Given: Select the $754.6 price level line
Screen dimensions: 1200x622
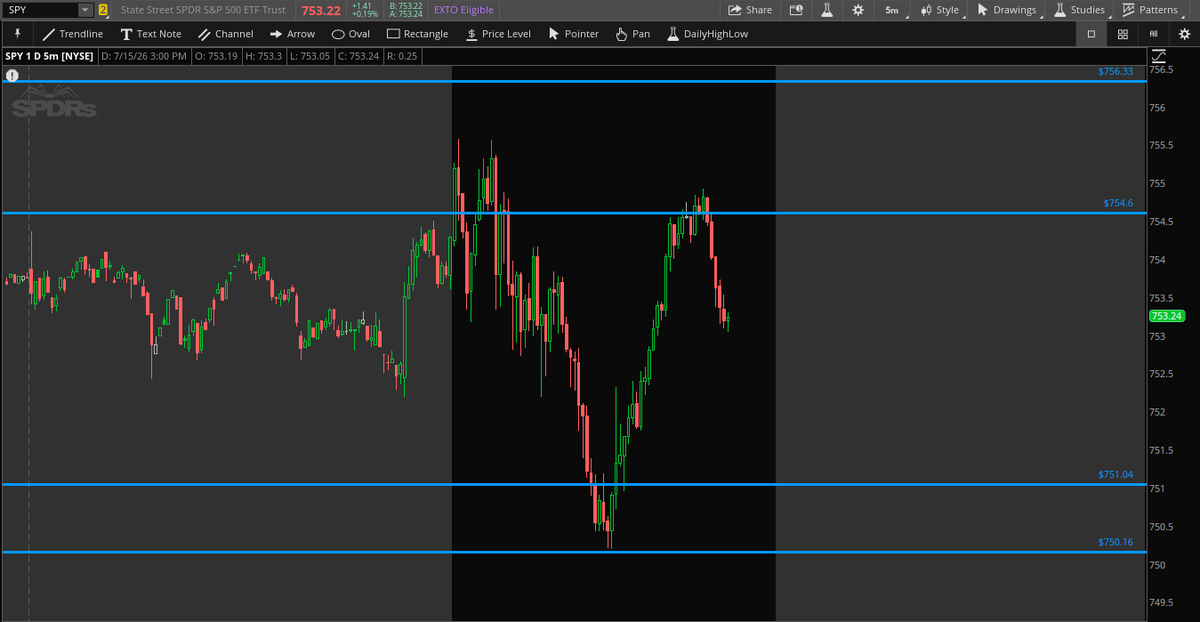Looking at the screenshot, I should click(573, 213).
